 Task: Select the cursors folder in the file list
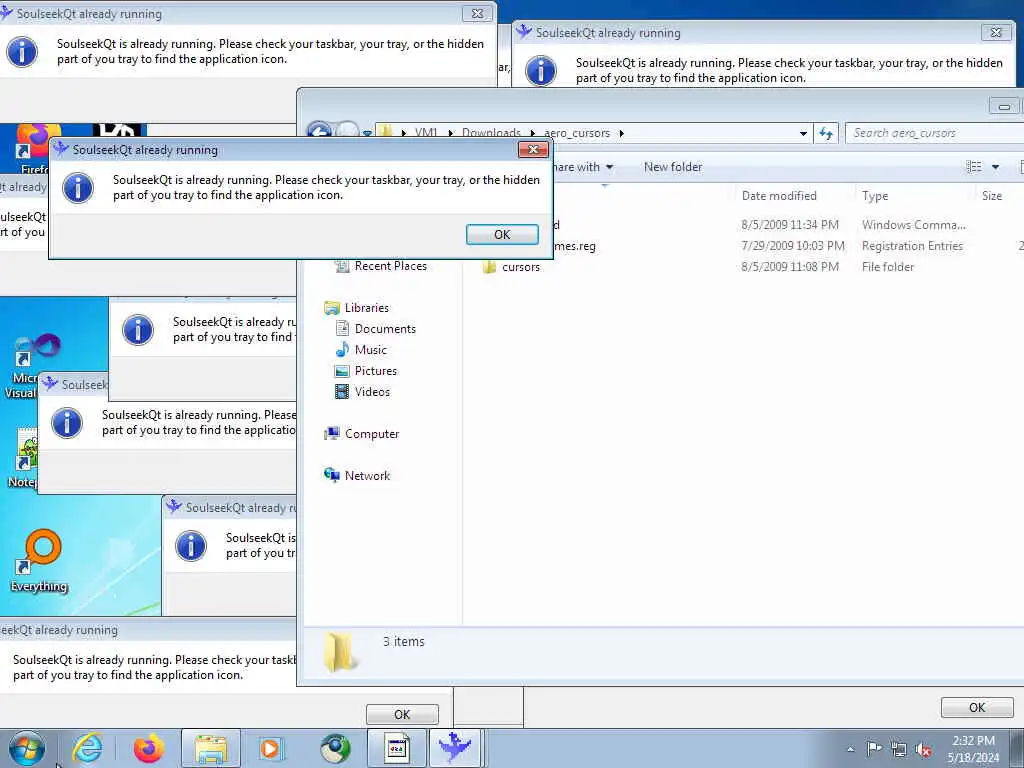[x=520, y=267]
